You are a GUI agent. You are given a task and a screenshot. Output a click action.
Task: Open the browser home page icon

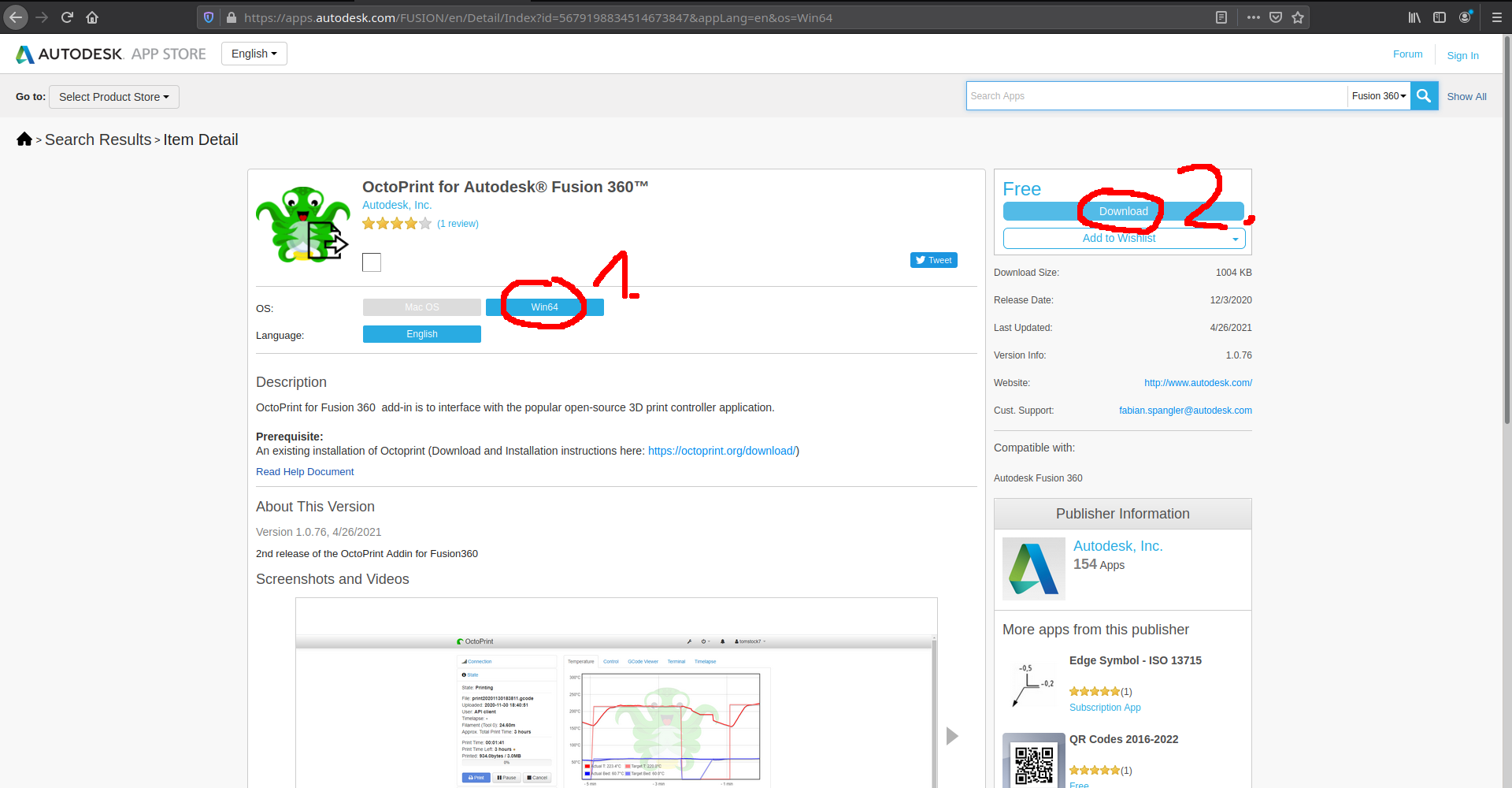point(92,17)
